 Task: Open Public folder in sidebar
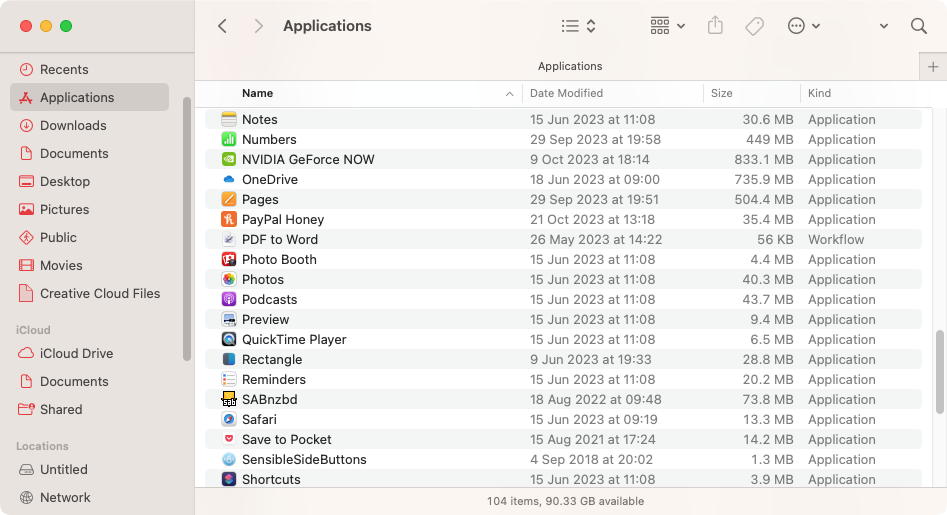[x=89, y=237]
